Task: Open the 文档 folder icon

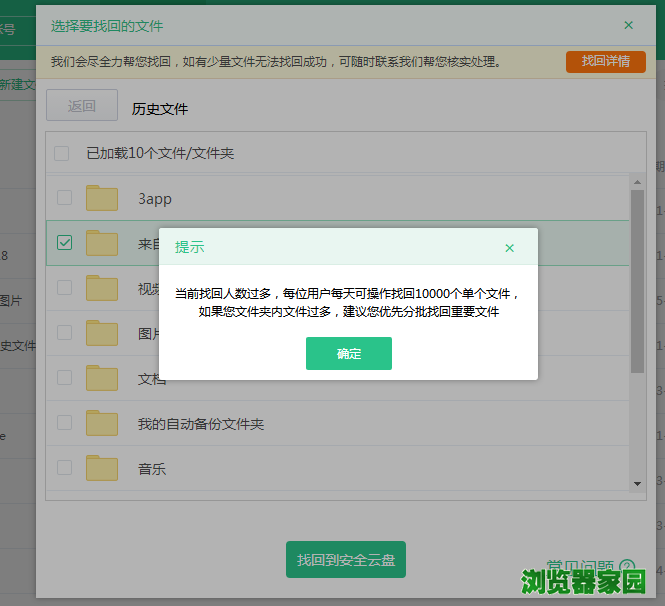Action: click(102, 378)
